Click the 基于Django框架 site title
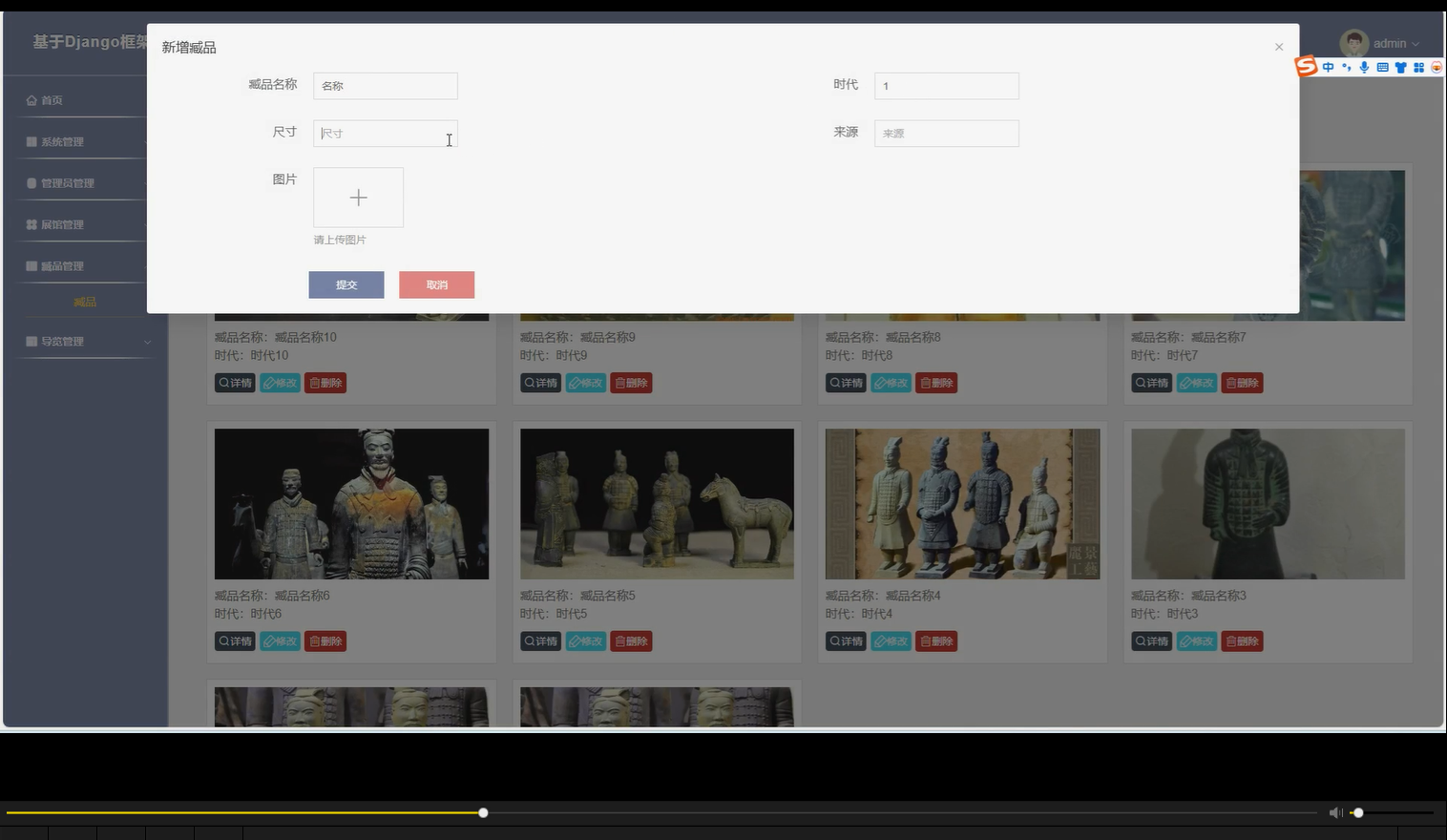Screen dimensions: 1447x840 [90, 42]
